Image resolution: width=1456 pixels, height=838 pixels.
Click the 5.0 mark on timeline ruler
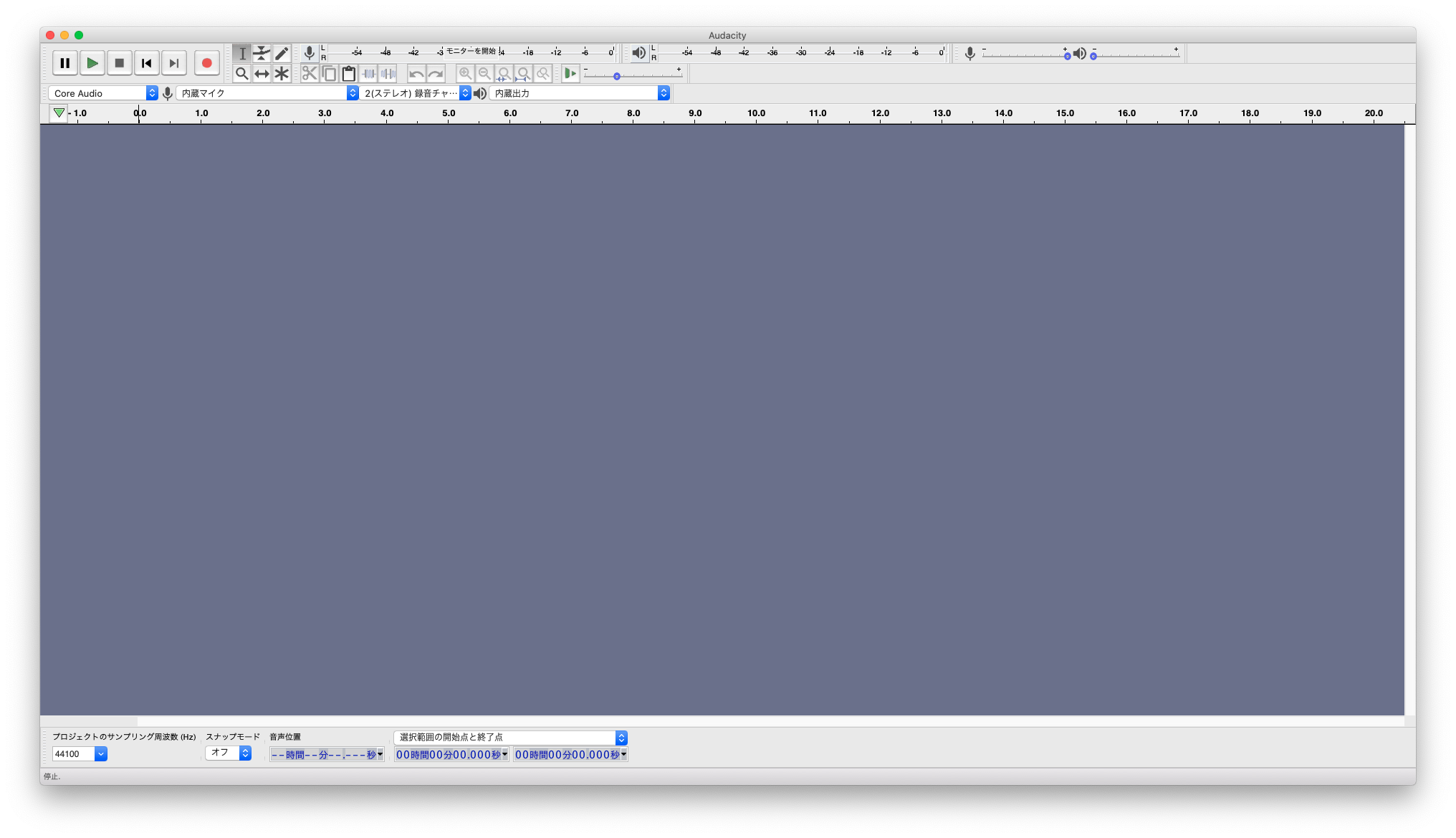click(449, 113)
